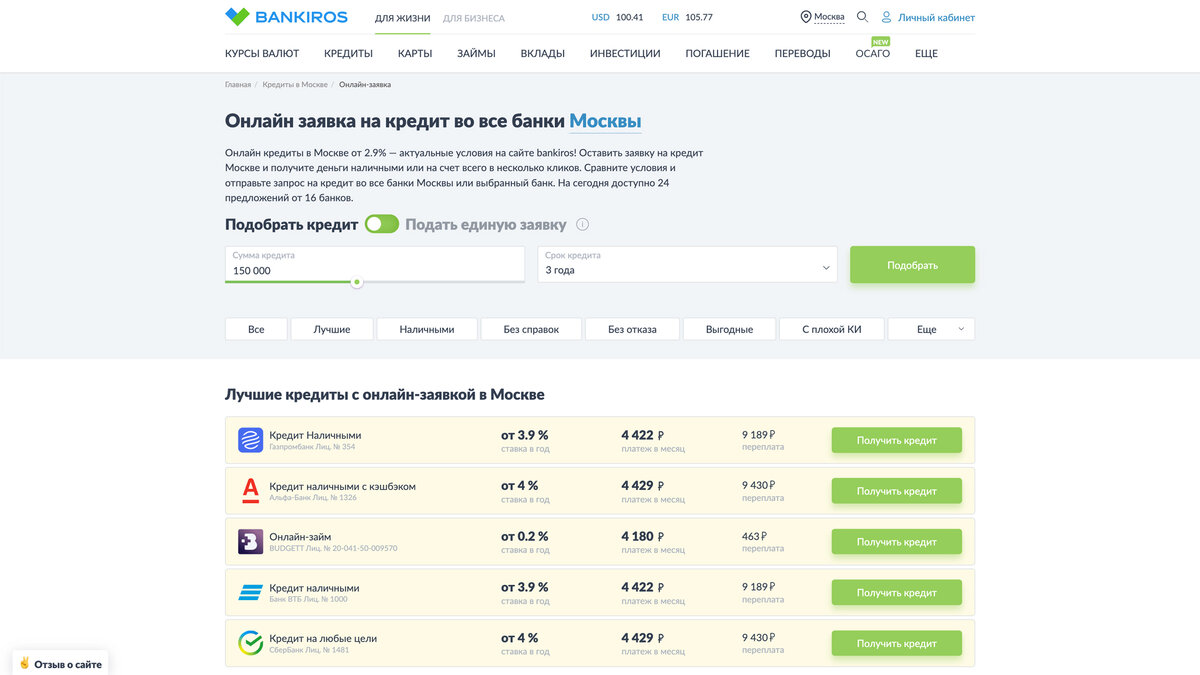
Task: Open ОСАГО menu item
Action: click(x=873, y=54)
